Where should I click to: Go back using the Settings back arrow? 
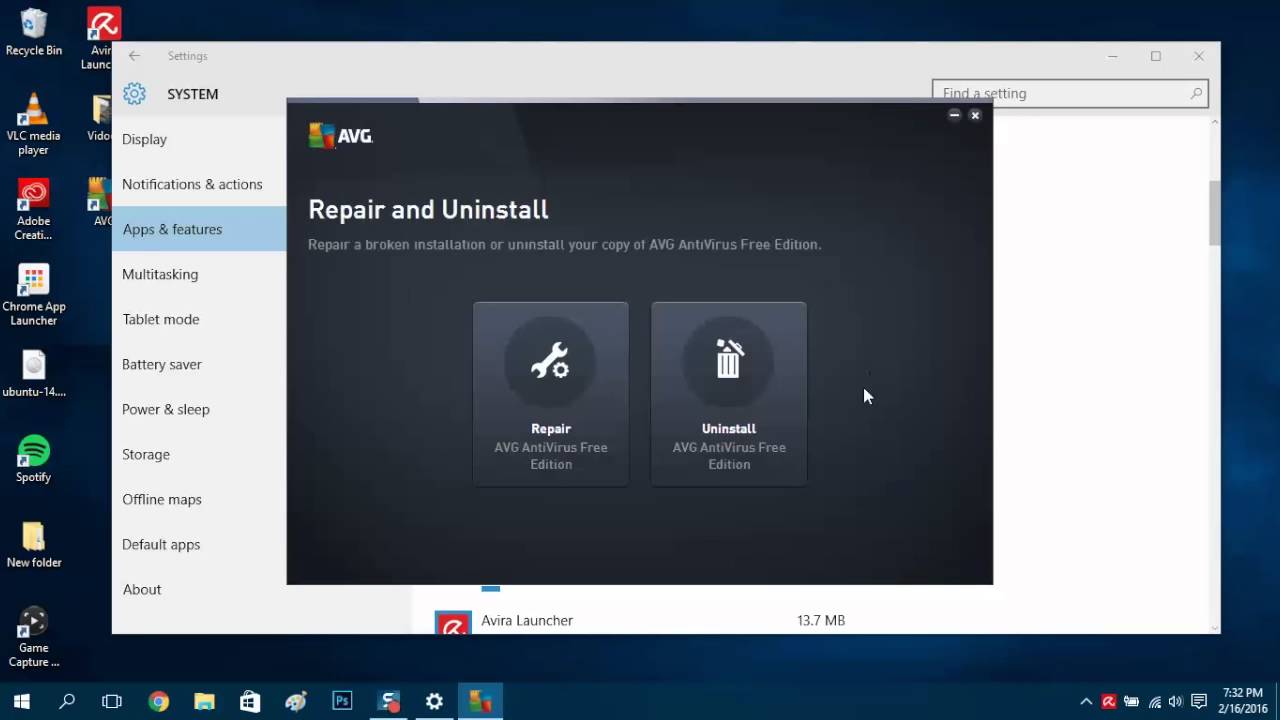[x=134, y=56]
